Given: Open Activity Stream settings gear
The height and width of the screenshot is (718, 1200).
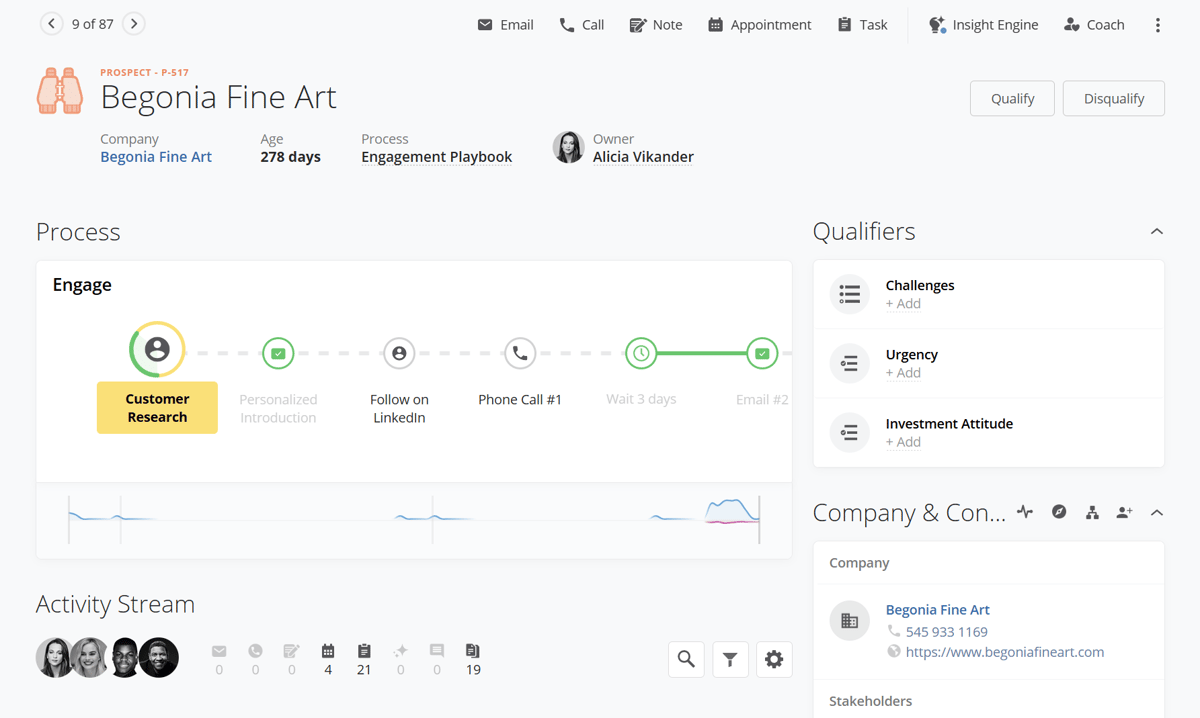Looking at the screenshot, I should [x=774, y=659].
